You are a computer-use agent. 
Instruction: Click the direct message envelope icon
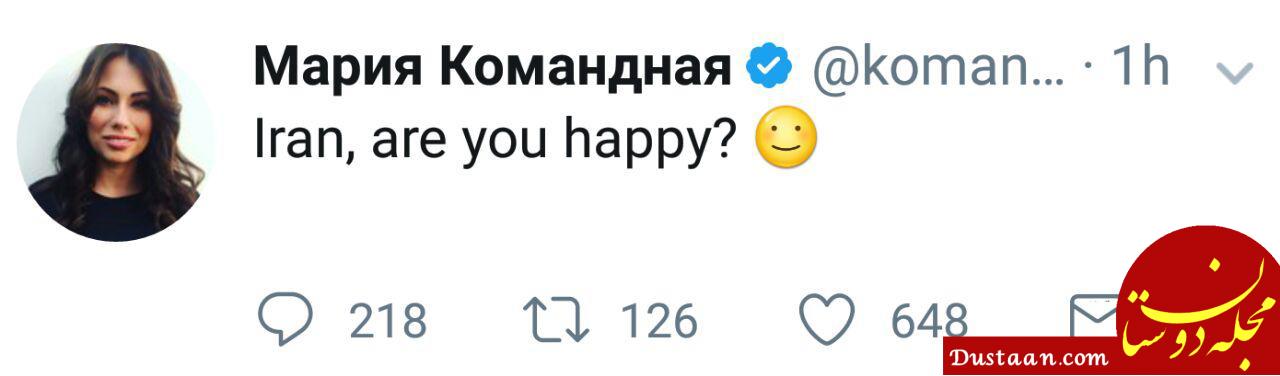tap(1097, 317)
